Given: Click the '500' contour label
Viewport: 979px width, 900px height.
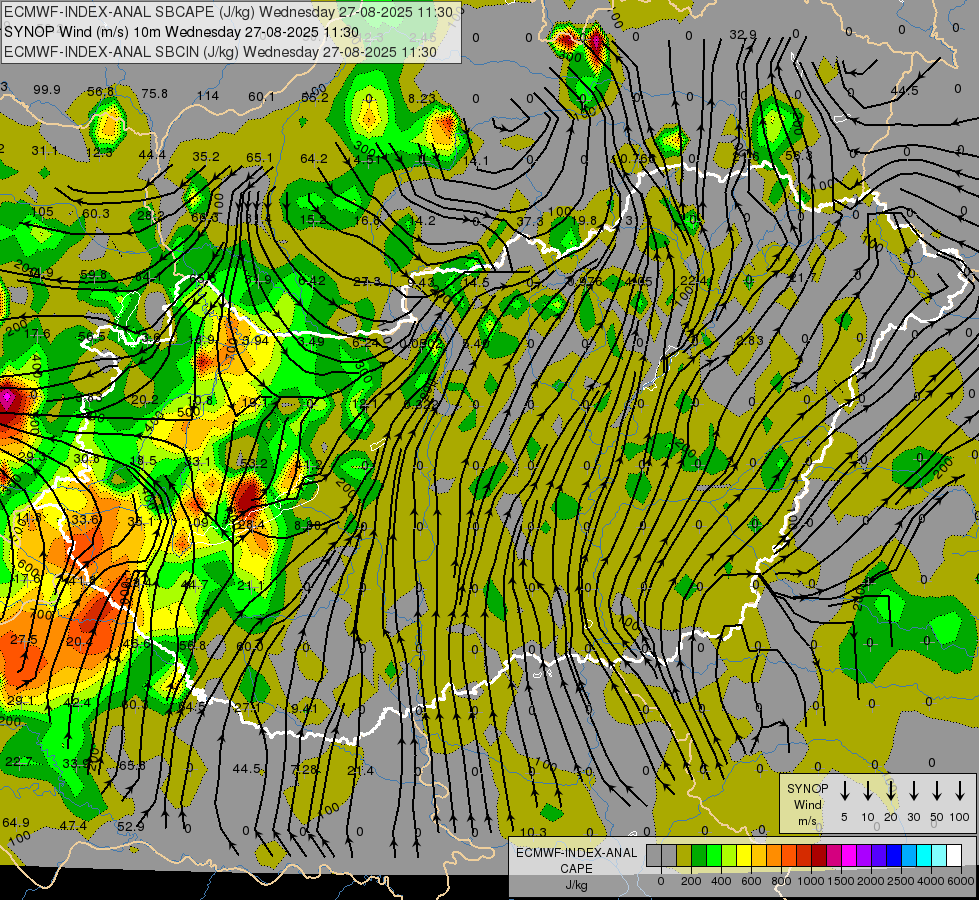Looking at the screenshot, I should 188,412.
